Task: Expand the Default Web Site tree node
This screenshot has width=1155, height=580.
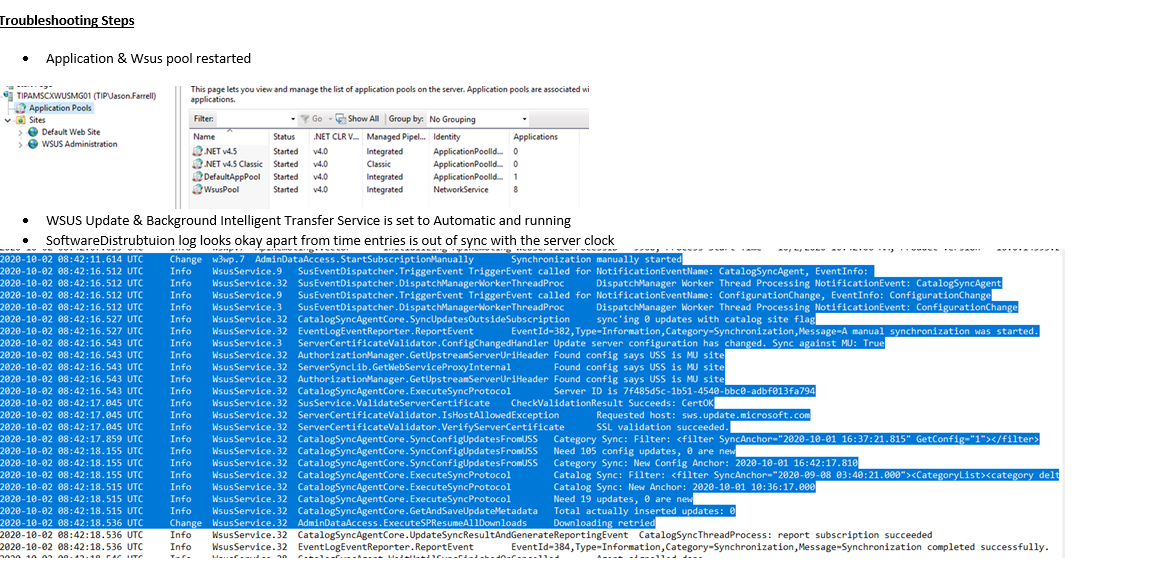Action: point(19,132)
